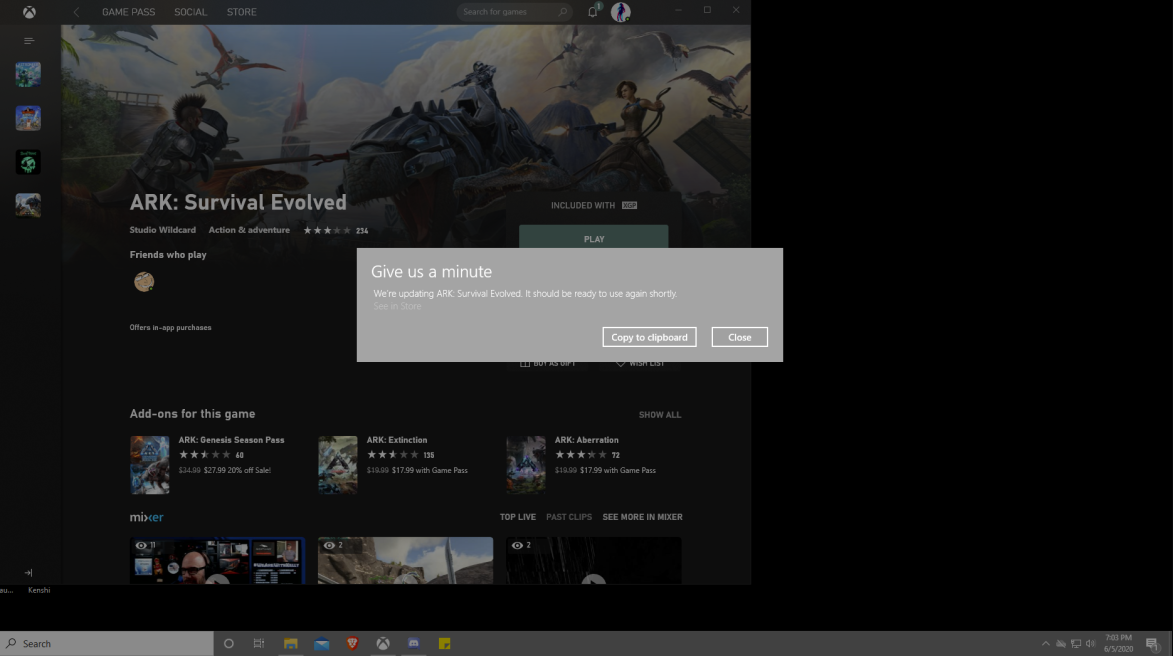Open Discord from taskbar
Viewport: 1173px width, 656px height.
(414, 643)
